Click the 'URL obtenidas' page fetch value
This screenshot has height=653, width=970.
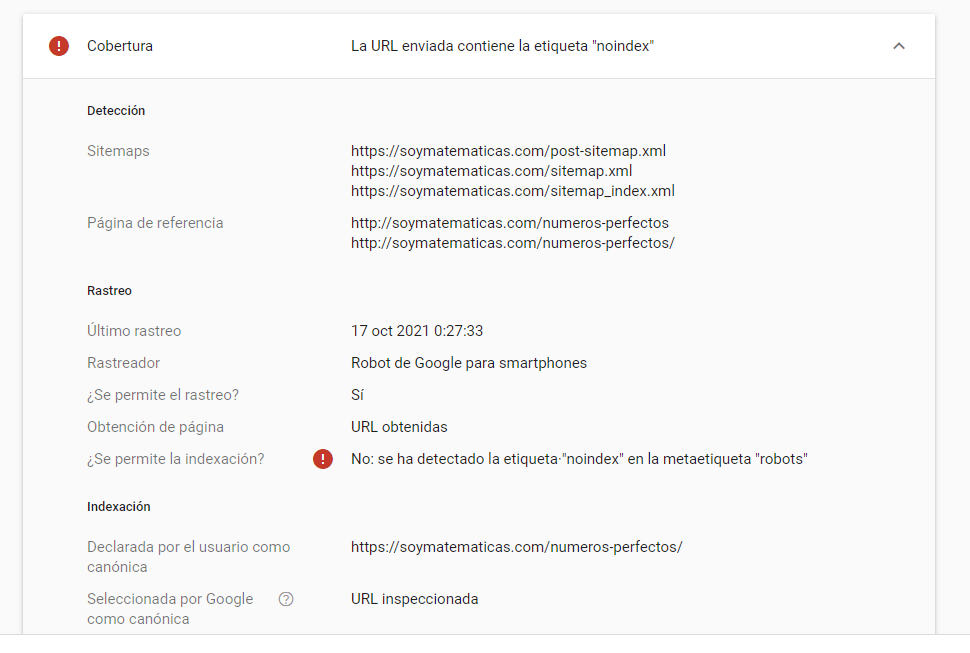399,427
